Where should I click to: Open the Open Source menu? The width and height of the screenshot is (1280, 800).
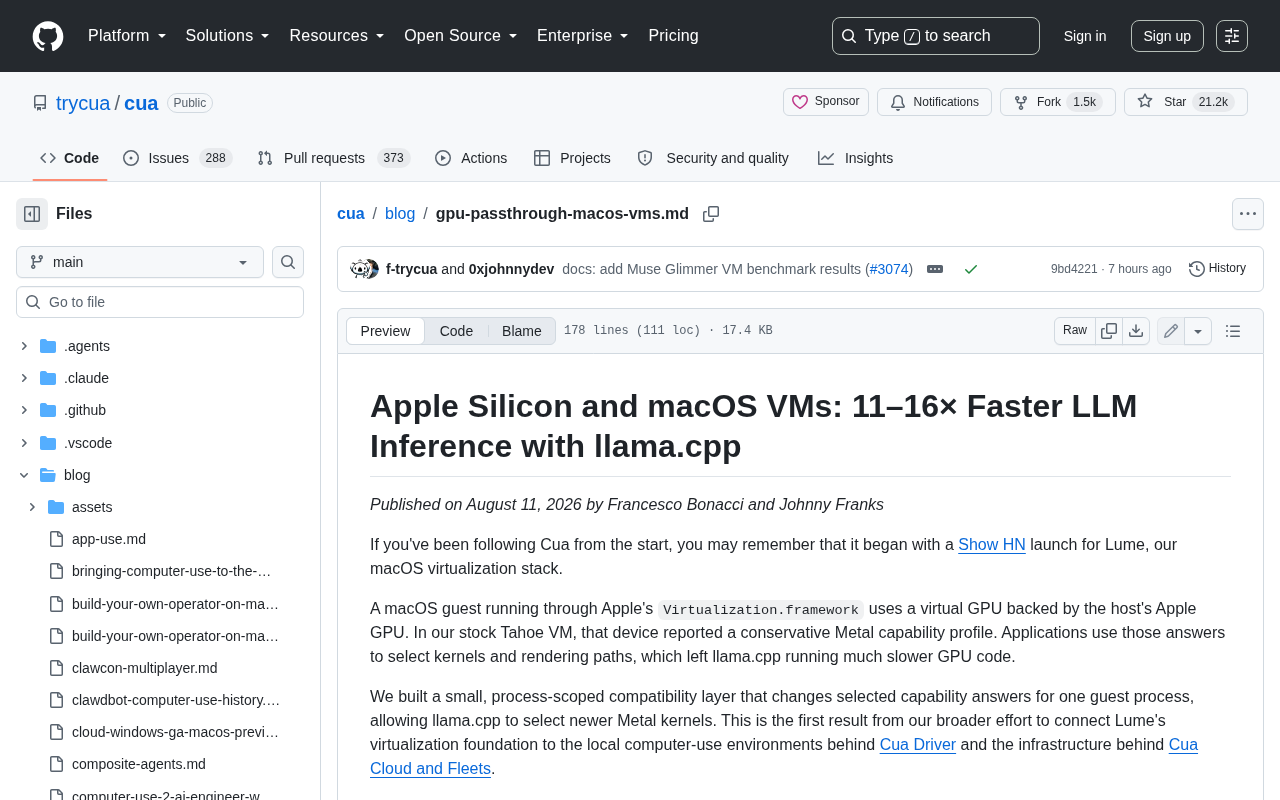pyautogui.click(x=461, y=36)
